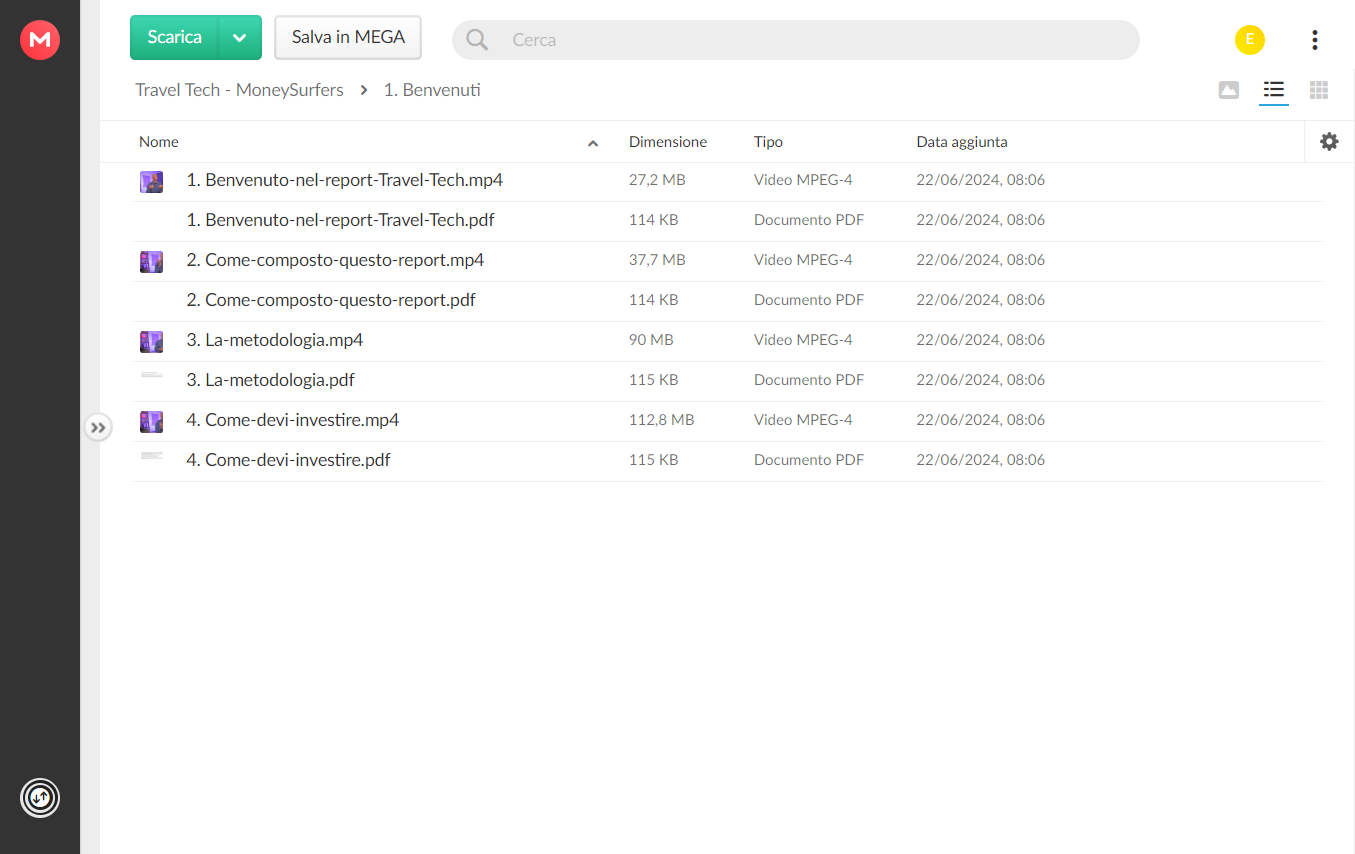1355x854 pixels.
Task: Open the three-dot more options menu
Action: click(1314, 40)
